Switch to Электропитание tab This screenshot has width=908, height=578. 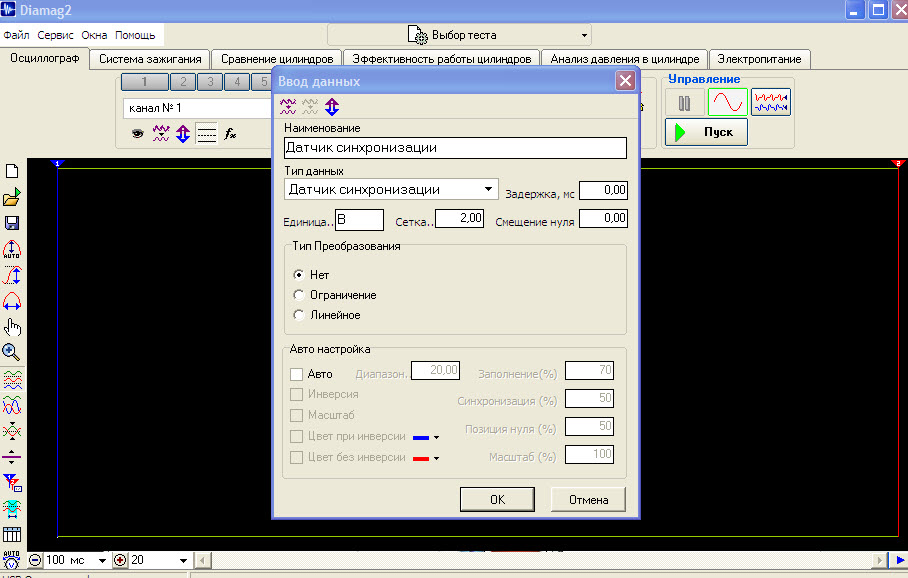coord(759,59)
